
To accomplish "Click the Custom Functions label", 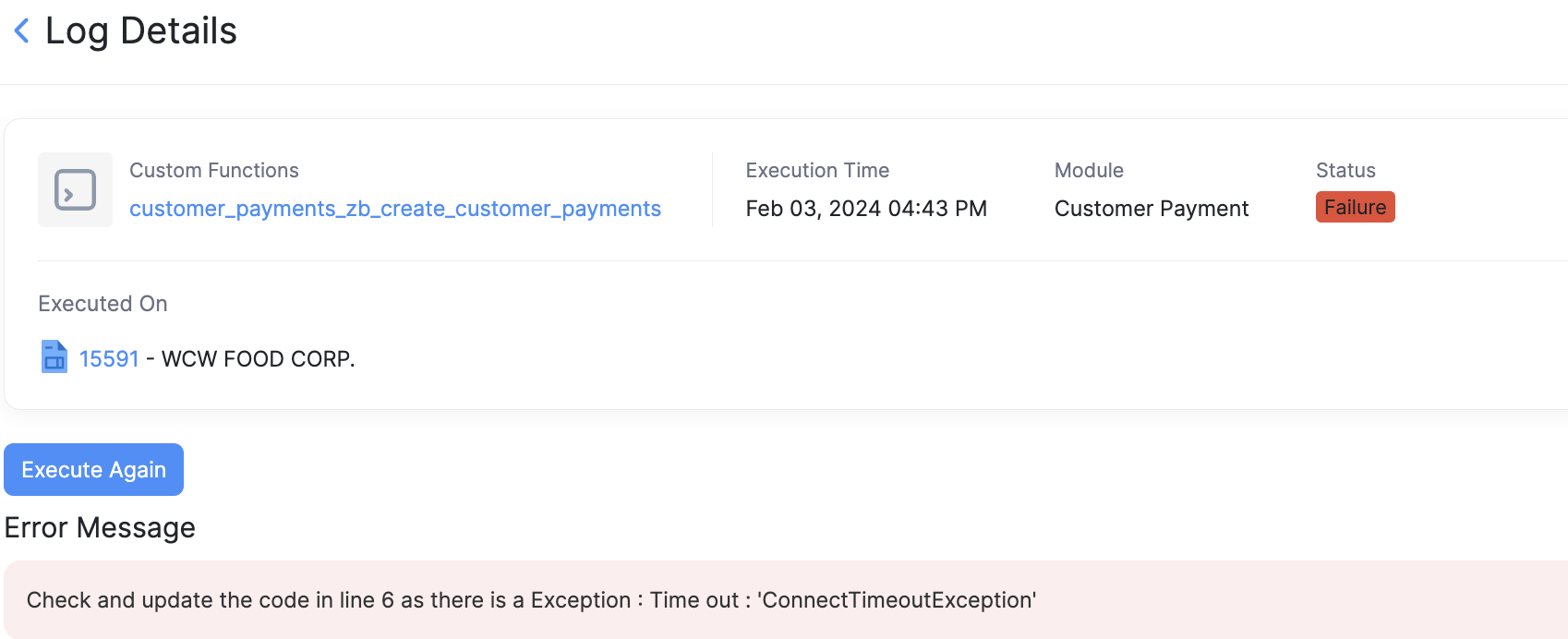I will coord(213,170).
